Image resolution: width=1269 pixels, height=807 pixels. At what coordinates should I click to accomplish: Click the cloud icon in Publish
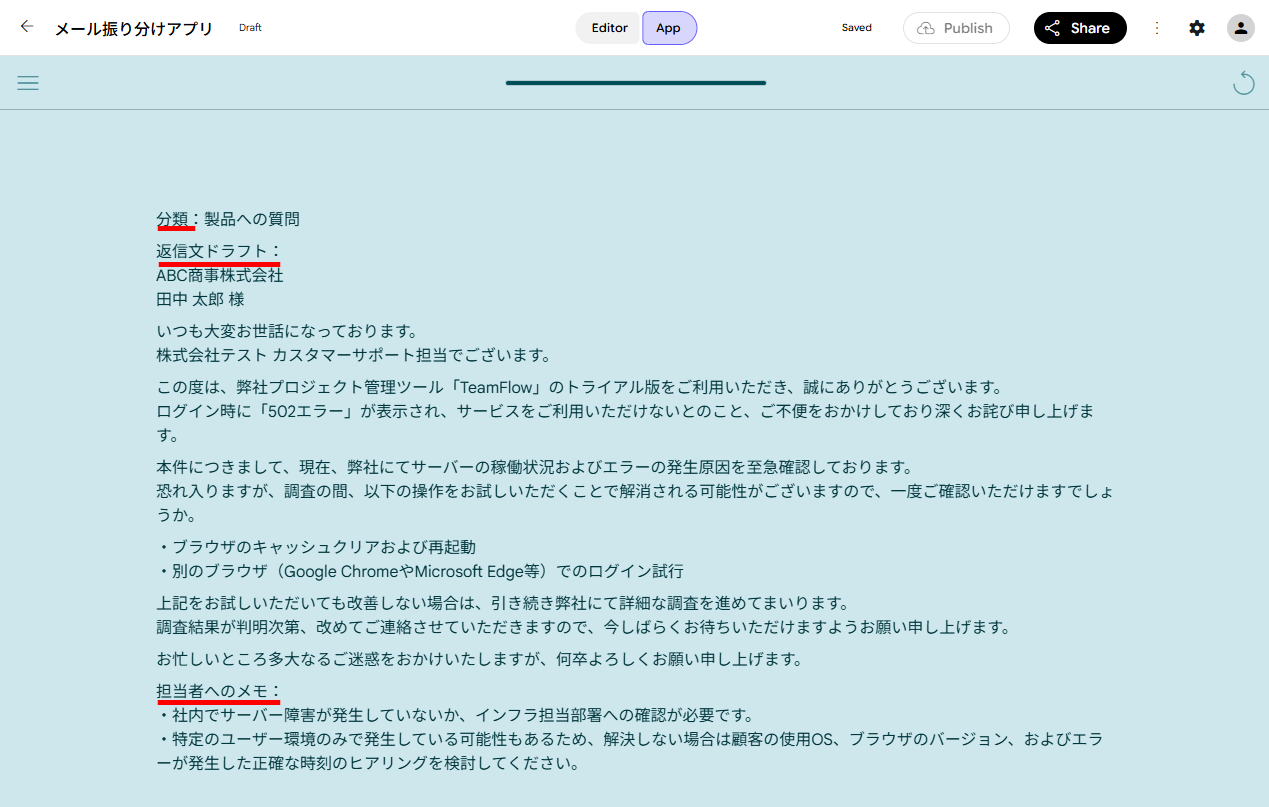pyautogui.click(x=926, y=28)
